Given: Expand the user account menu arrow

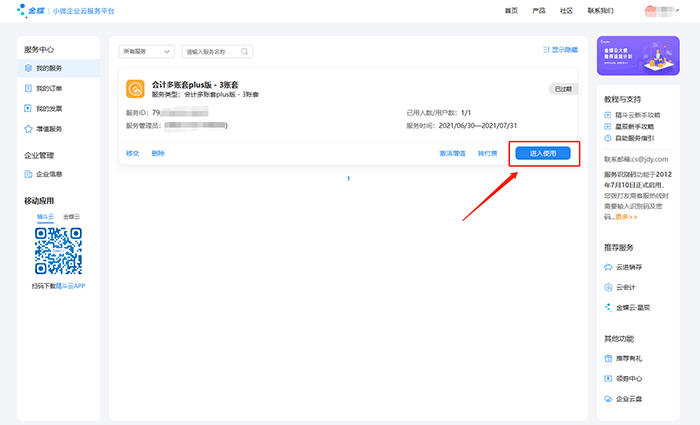Looking at the screenshot, I should point(678,10).
